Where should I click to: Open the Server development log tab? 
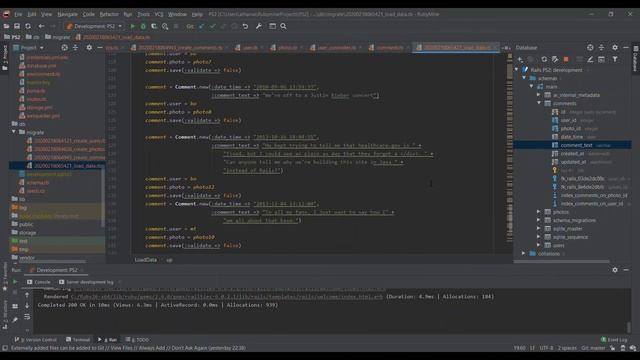[86, 282]
